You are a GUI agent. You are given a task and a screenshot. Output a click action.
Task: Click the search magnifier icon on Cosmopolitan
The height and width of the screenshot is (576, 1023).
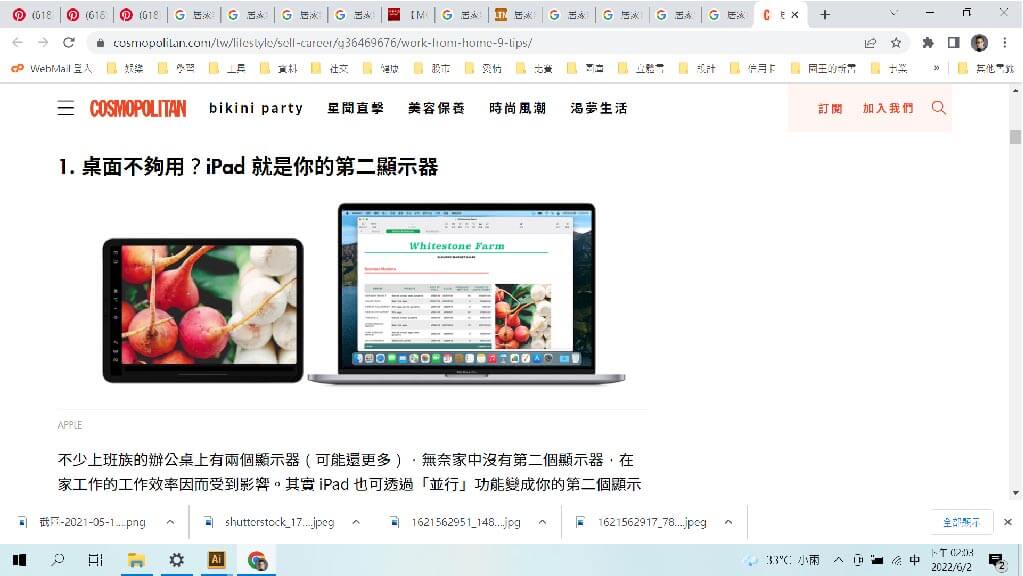pyautogui.click(x=938, y=108)
